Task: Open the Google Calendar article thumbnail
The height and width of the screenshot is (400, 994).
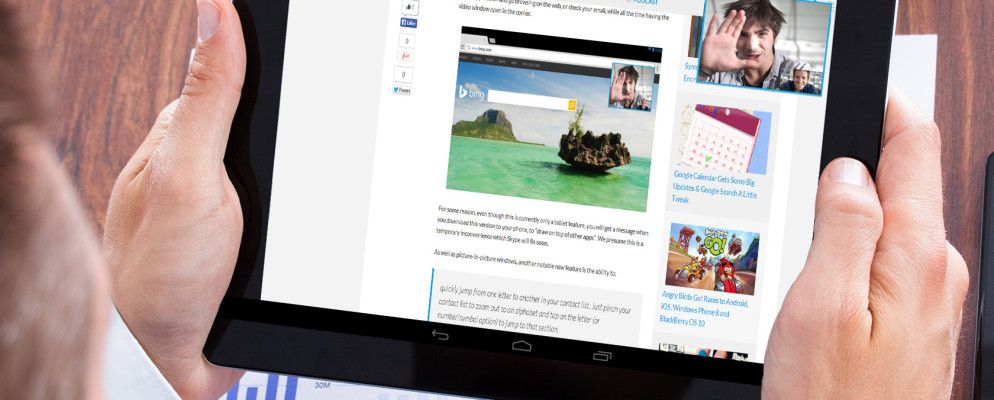Action: click(x=725, y=139)
